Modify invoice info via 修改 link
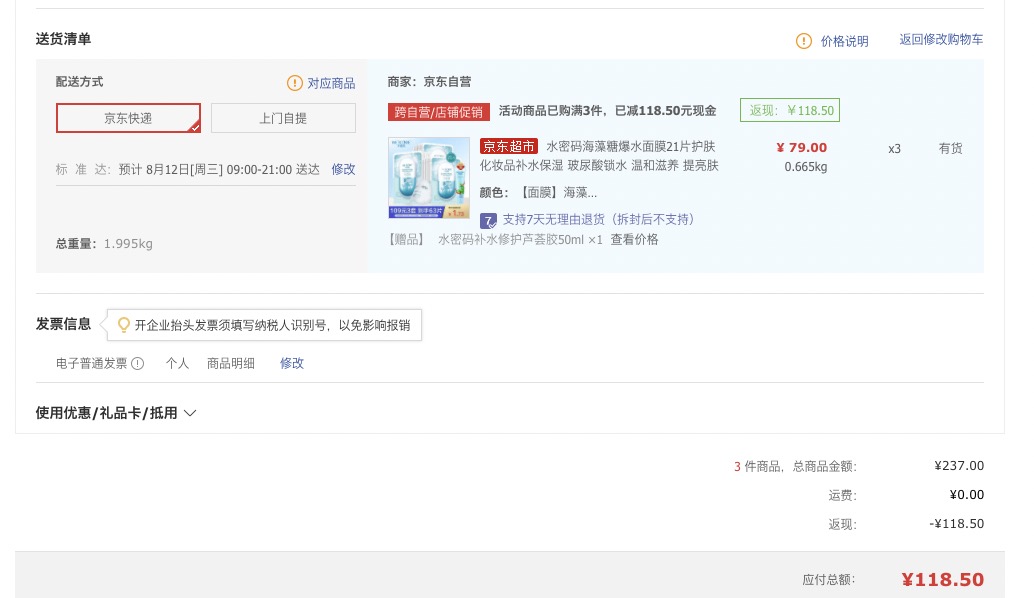 [x=291, y=363]
